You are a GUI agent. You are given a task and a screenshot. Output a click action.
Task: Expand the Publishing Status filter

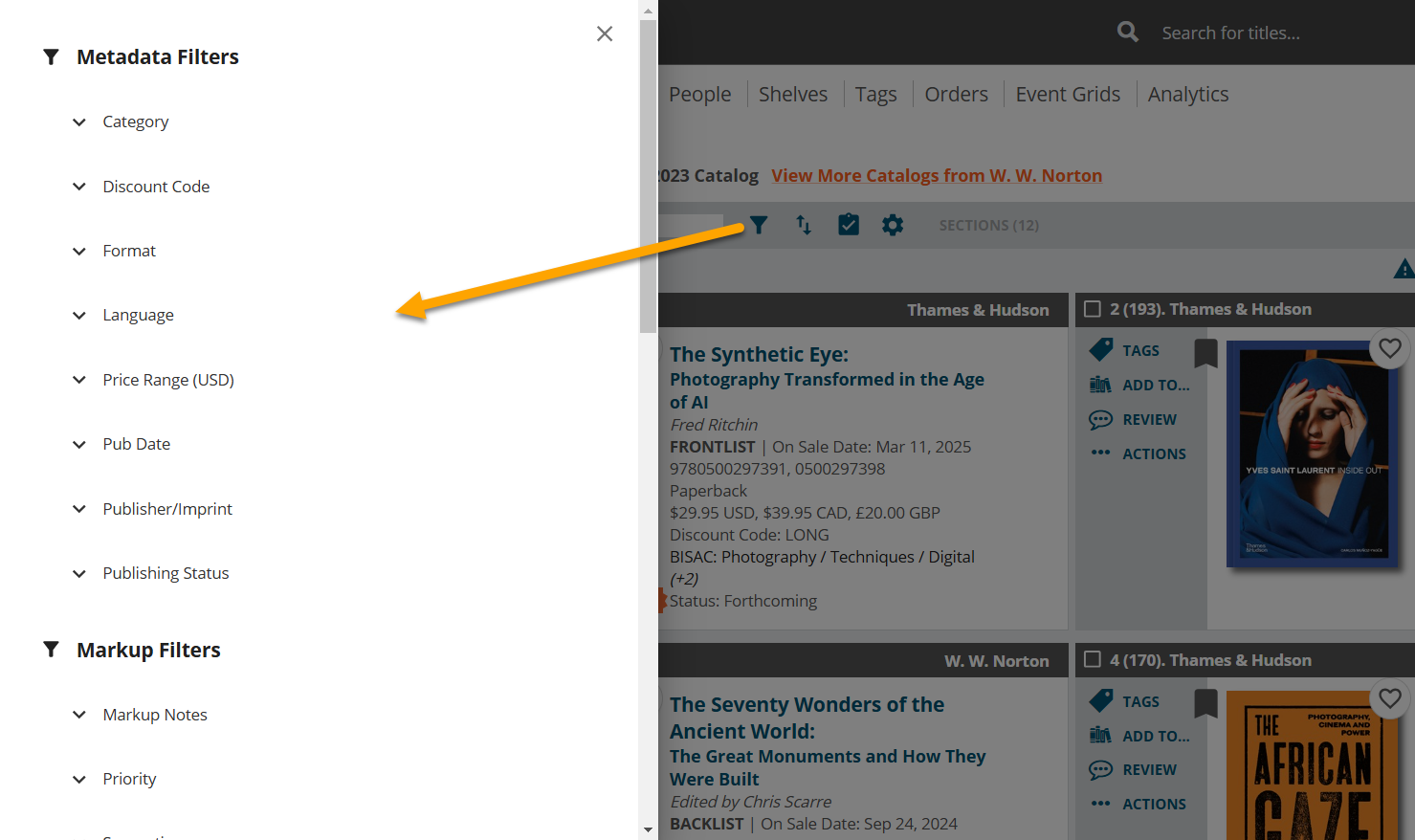coord(166,573)
